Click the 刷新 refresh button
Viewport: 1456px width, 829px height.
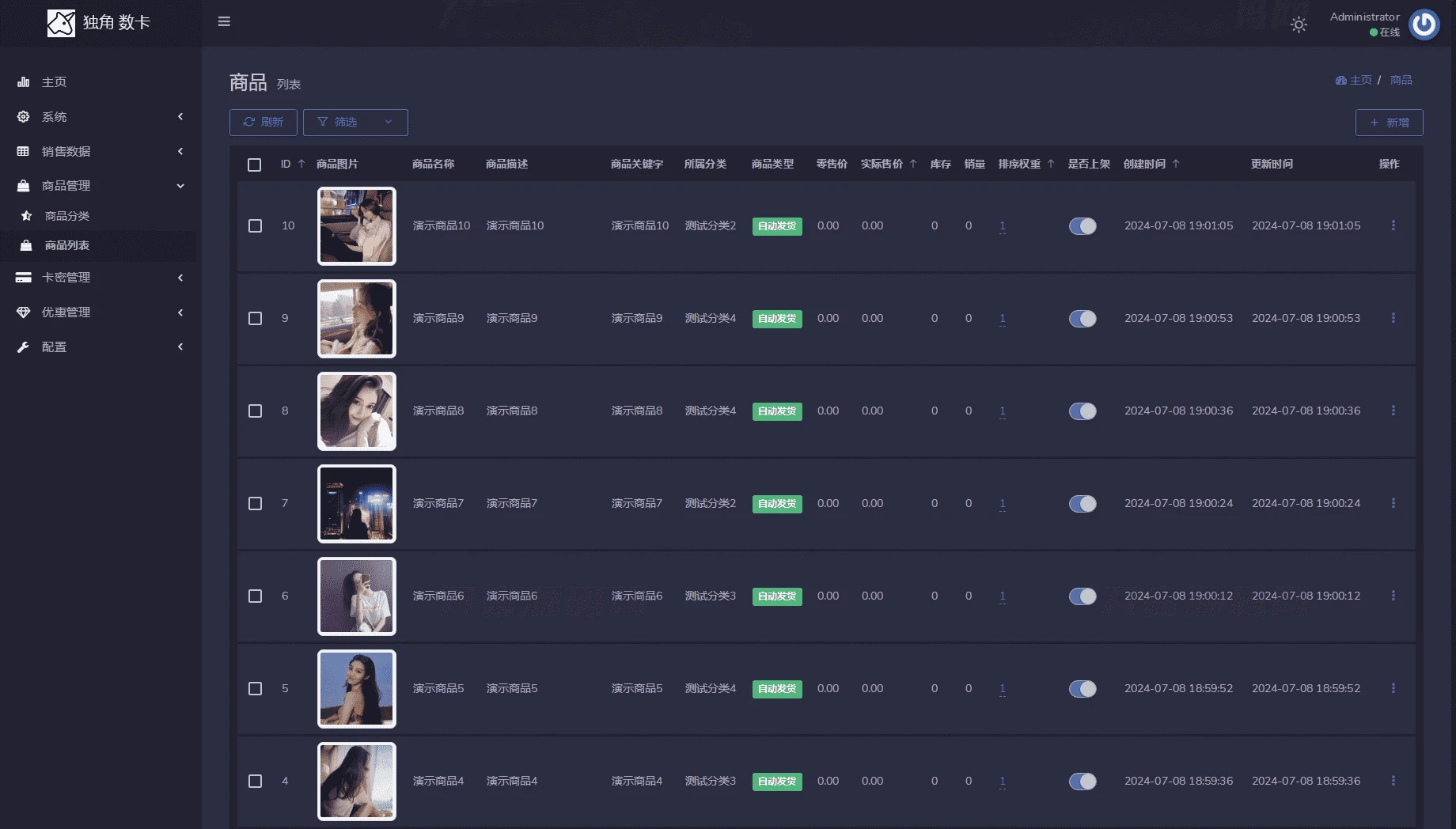(x=264, y=123)
